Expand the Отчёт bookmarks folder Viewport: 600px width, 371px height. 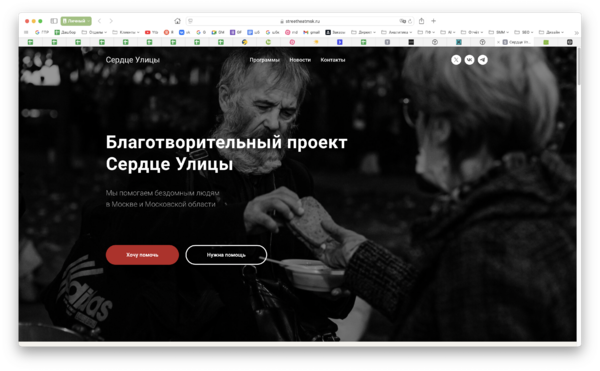pos(472,33)
